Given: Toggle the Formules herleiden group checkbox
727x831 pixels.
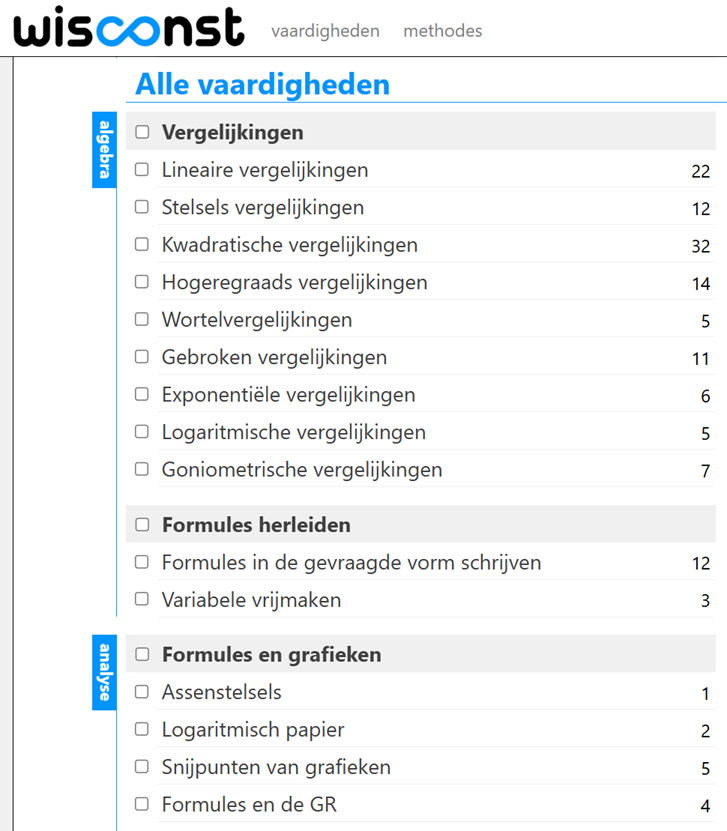Looking at the screenshot, I should pos(142,525).
